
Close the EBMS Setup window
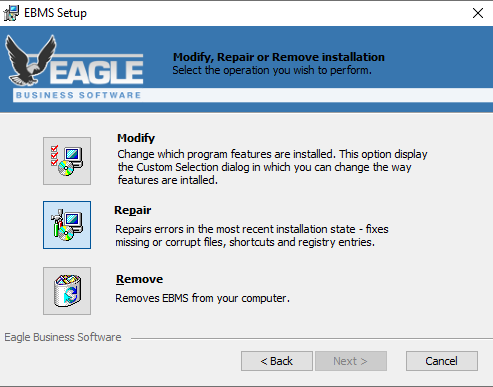[x=478, y=13]
